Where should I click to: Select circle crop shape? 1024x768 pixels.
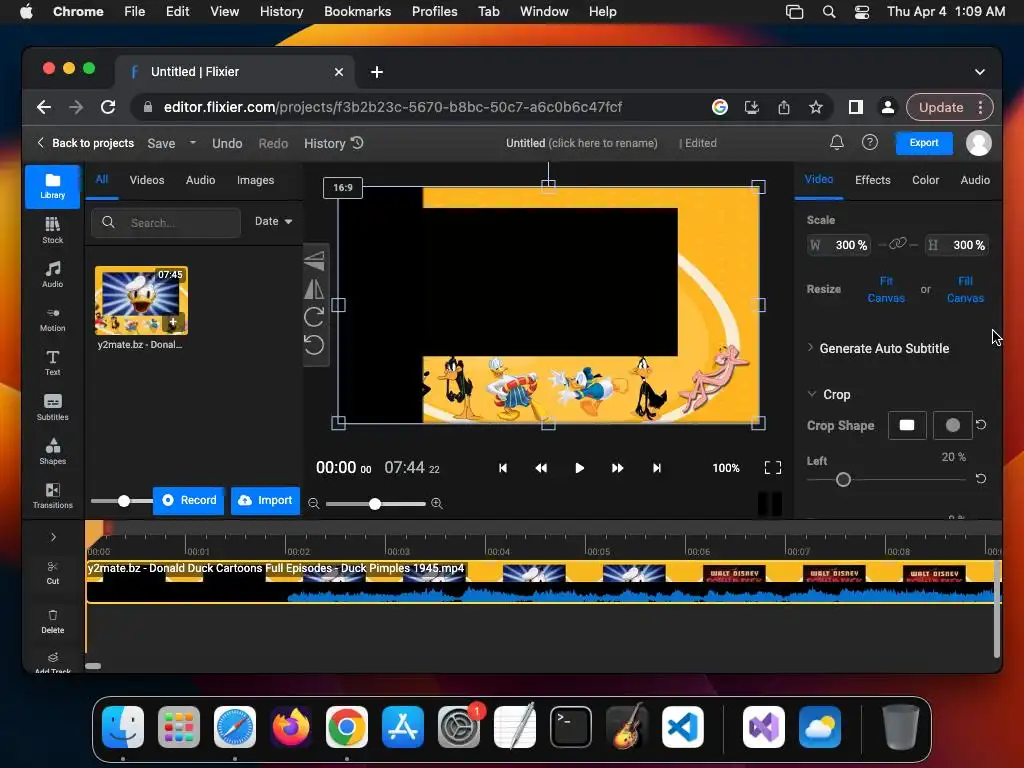coord(953,426)
